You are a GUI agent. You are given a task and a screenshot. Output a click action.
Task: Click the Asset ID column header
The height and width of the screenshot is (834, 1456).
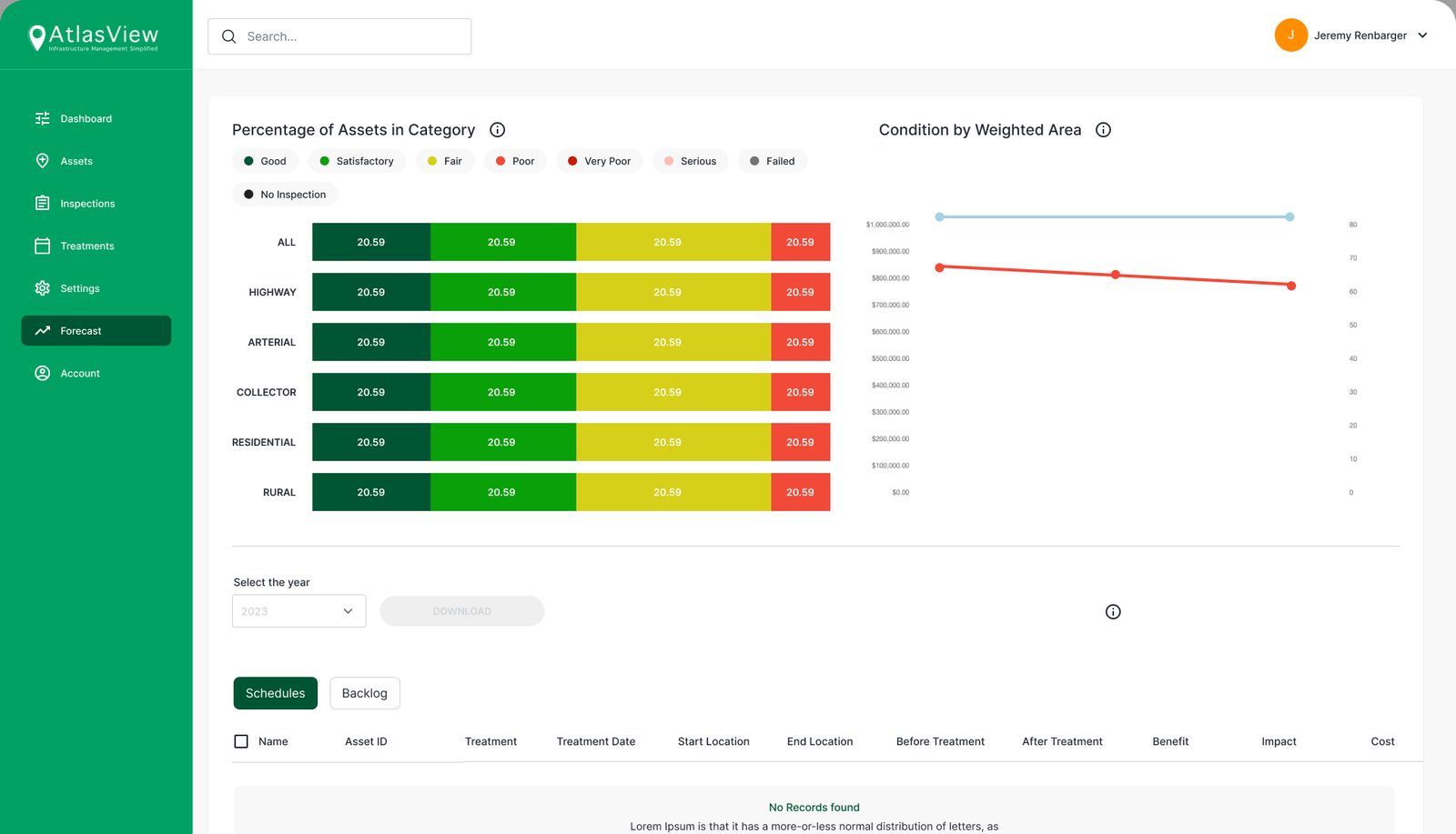366,741
